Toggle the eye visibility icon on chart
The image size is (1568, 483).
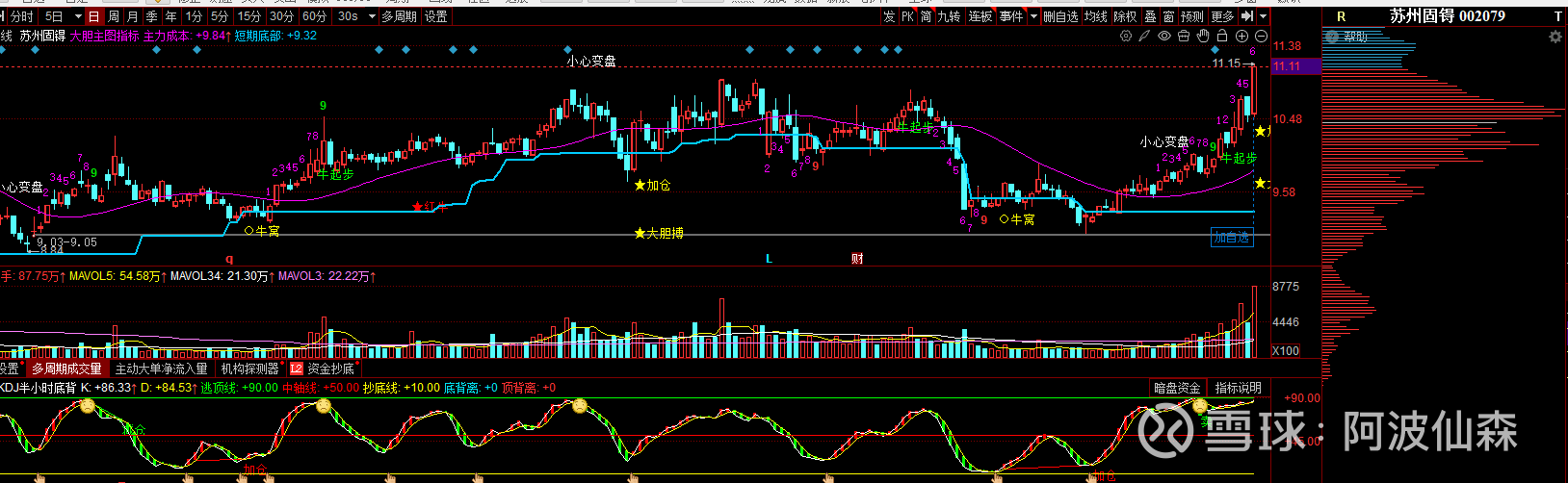tap(1164, 36)
